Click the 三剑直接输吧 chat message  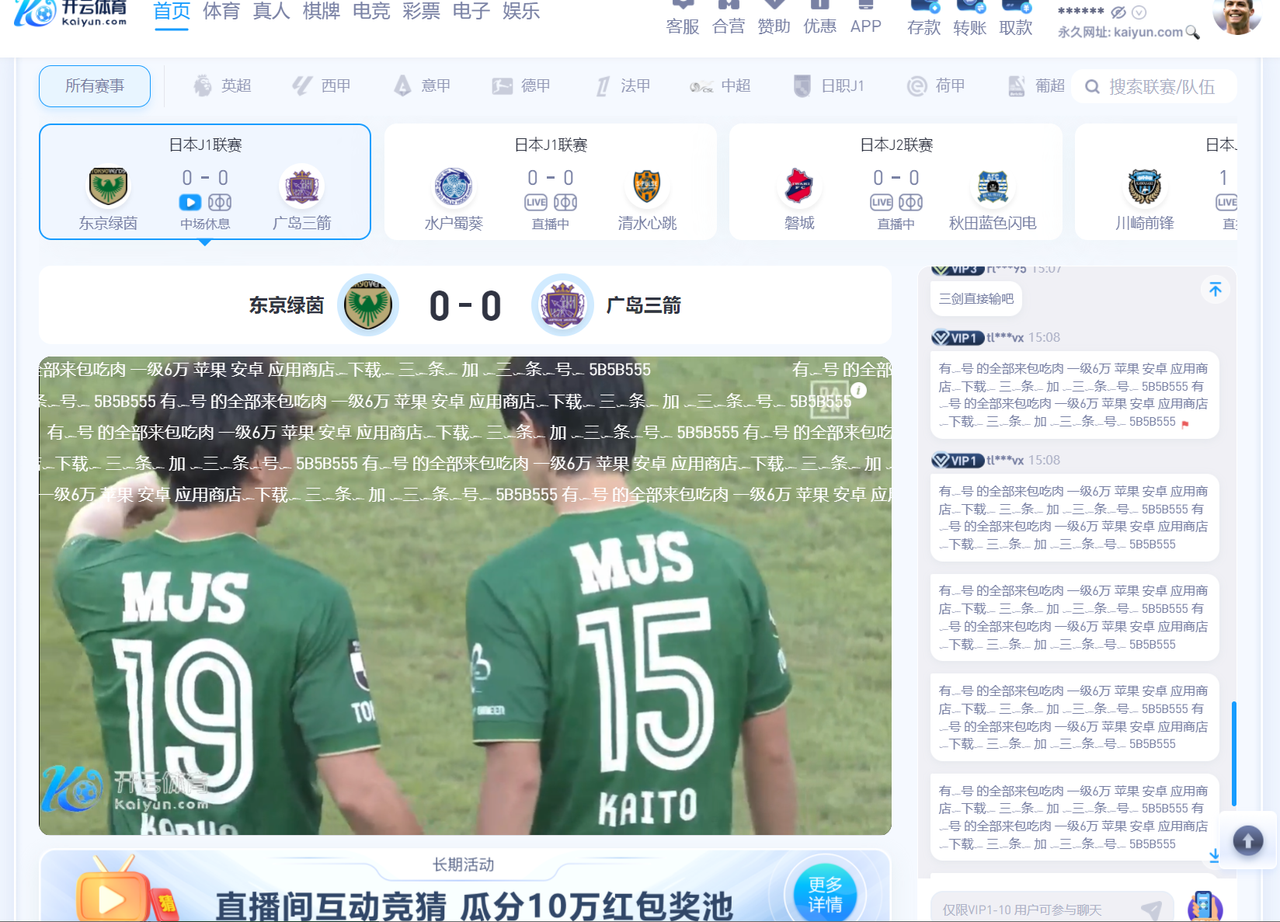tap(976, 299)
